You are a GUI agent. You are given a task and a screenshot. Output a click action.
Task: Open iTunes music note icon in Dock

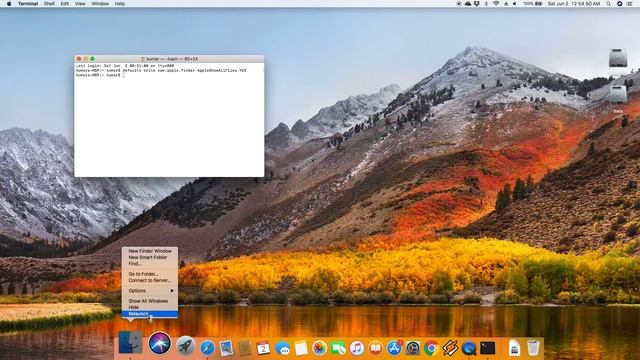point(357,348)
